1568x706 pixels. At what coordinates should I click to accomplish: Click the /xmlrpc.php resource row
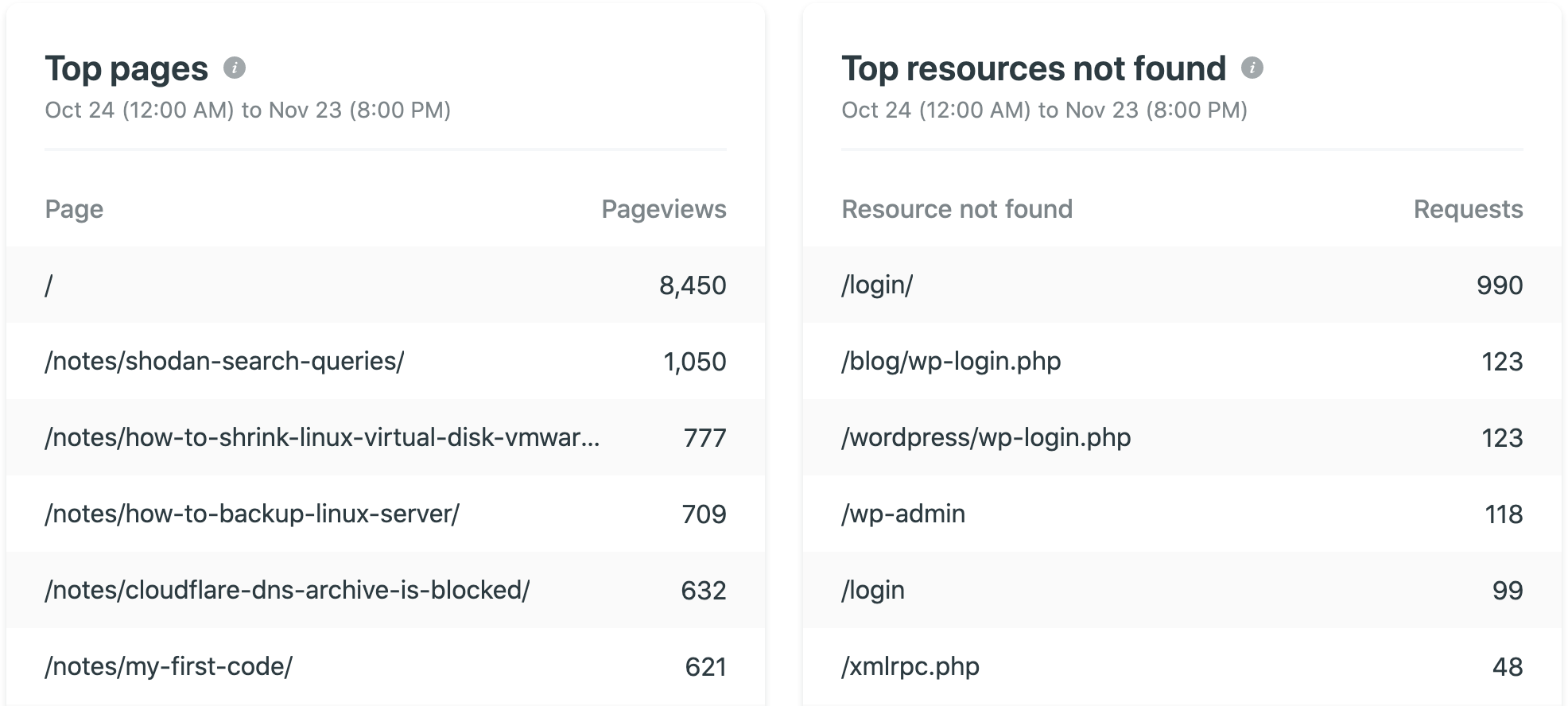click(x=911, y=666)
